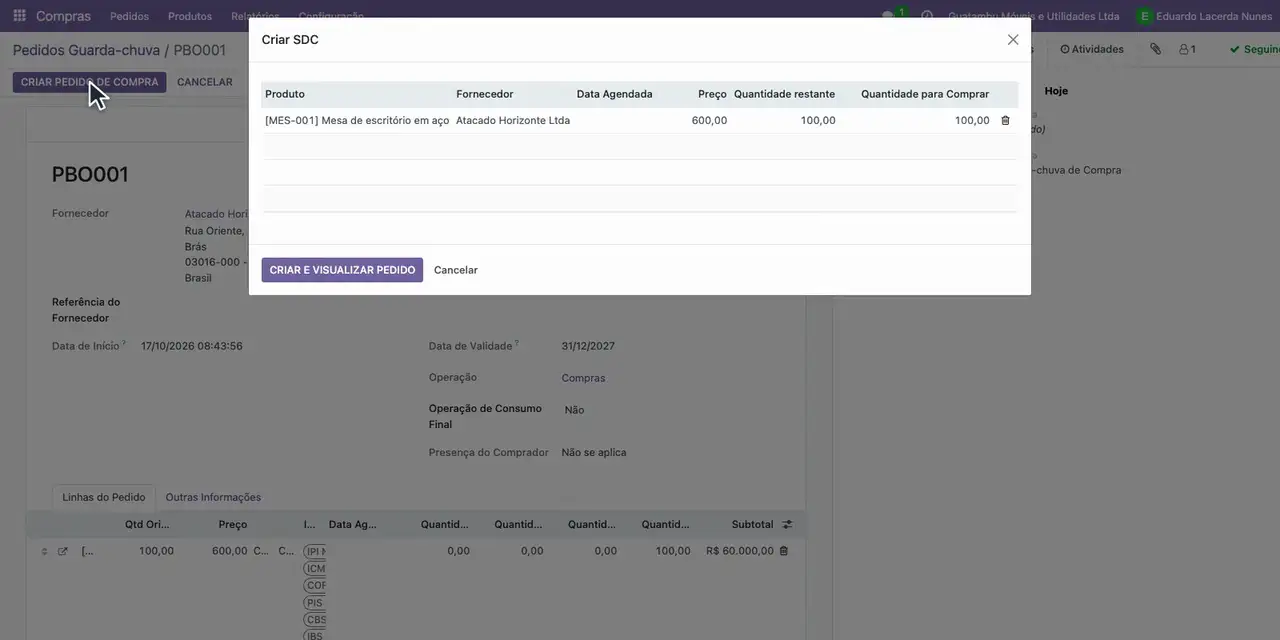The height and width of the screenshot is (640, 1280).
Task: Delete the Mesa de escritório line in dialog
Action: click(x=1005, y=120)
